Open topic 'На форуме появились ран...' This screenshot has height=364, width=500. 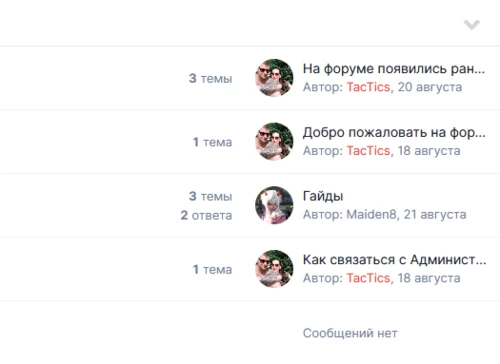tap(394, 69)
